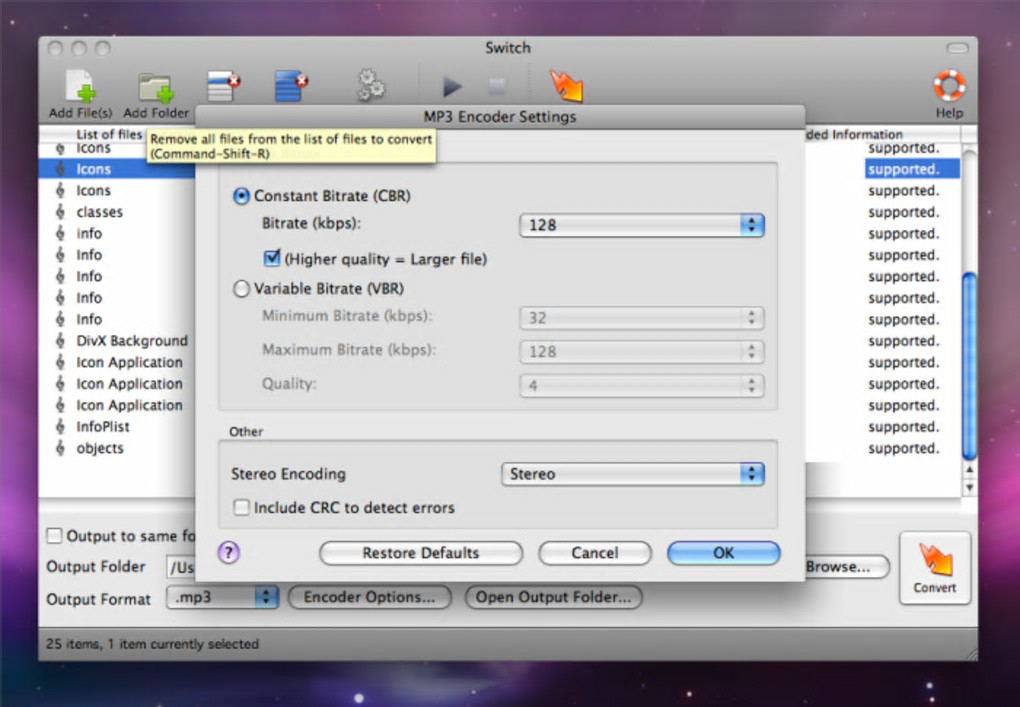The image size is (1020, 707).
Task: Click the toolbar toggle pill in title bar
Action: 957,48
